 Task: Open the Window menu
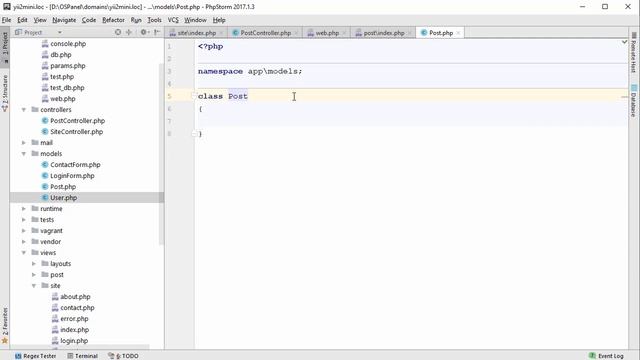pos(195,20)
